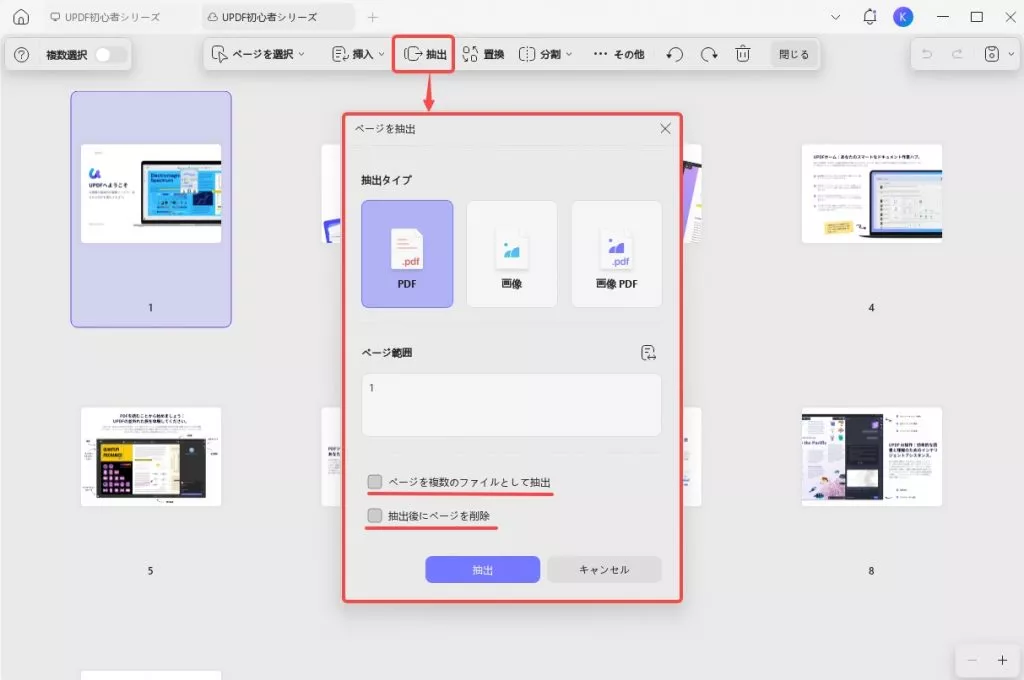Select 画像 extraction type
The width and height of the screenshot is (1024, 680).
tap(511, 254)
